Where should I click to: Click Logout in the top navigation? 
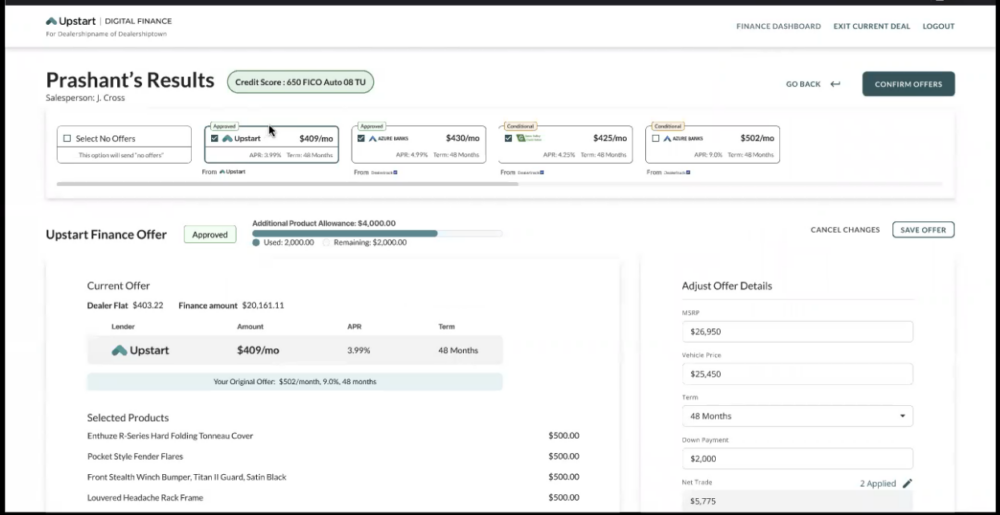[938, 26]
